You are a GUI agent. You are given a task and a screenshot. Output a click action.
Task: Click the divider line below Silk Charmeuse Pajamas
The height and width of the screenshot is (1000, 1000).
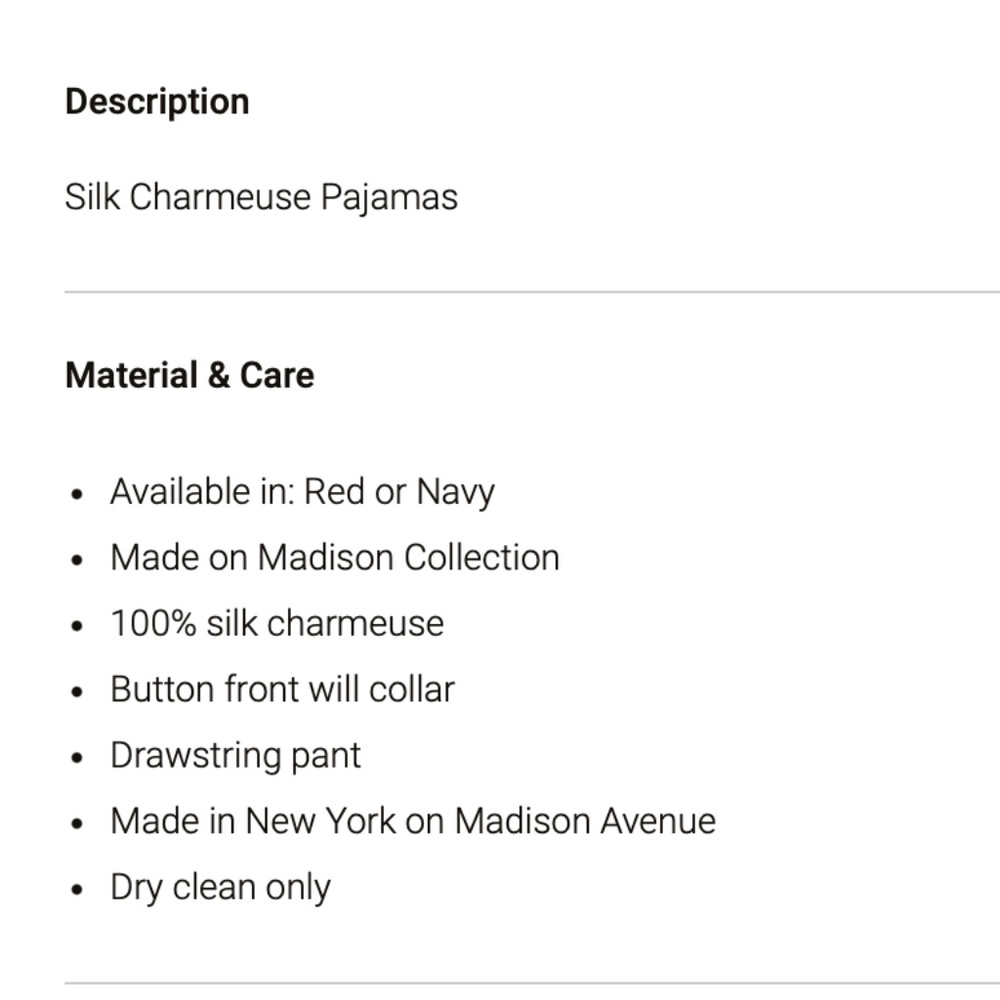(532, 292)
